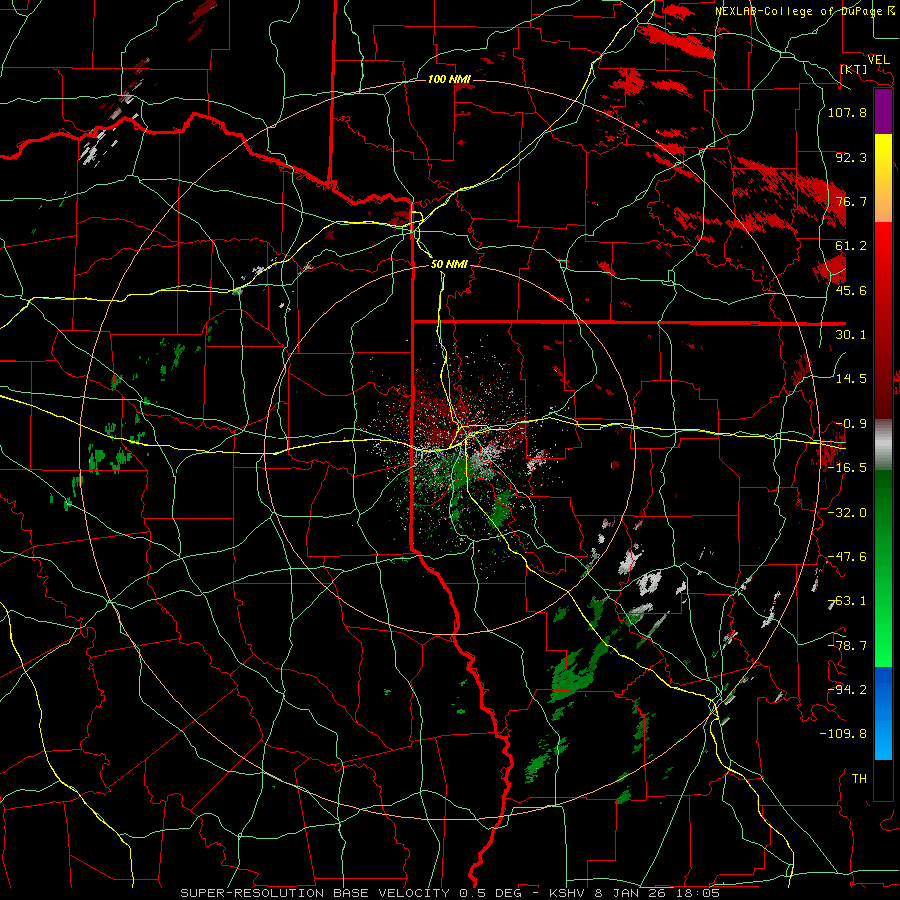Click the -32.0 velocity scale value
900x900 pixels.
click(847, 513)
